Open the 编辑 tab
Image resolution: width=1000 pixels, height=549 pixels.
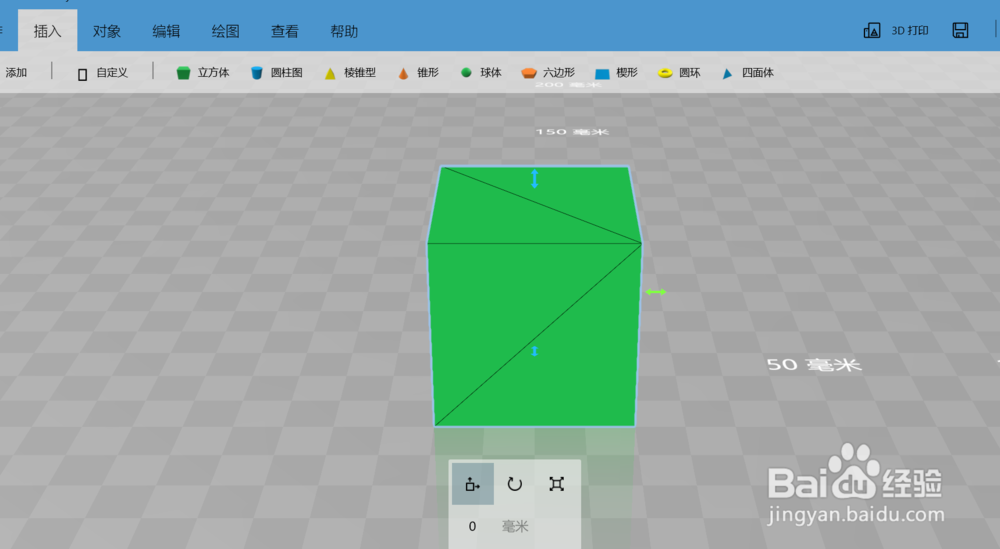pos(166,31)
